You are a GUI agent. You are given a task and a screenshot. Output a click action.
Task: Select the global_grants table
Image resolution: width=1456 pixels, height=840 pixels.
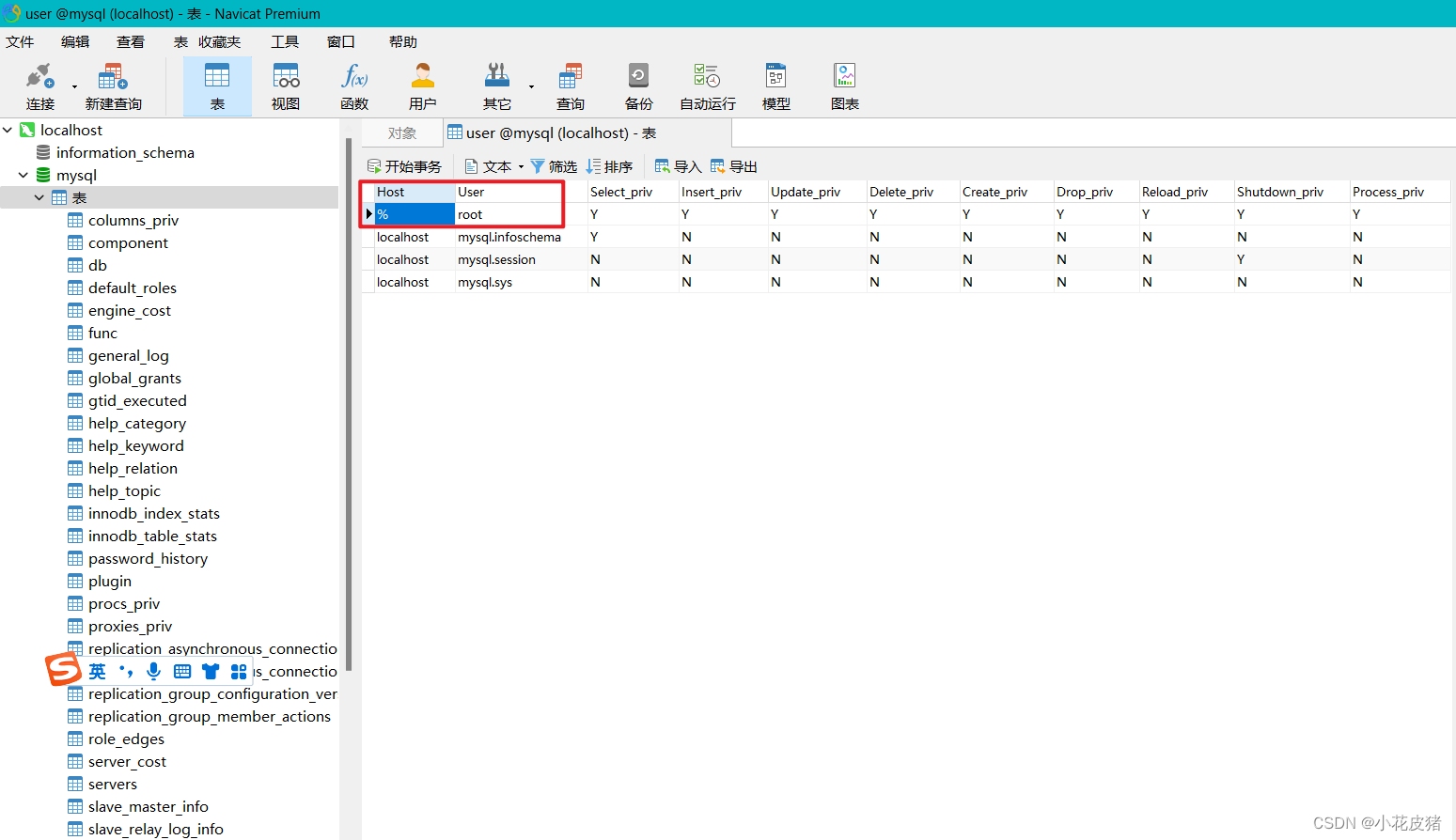(134, 378)
